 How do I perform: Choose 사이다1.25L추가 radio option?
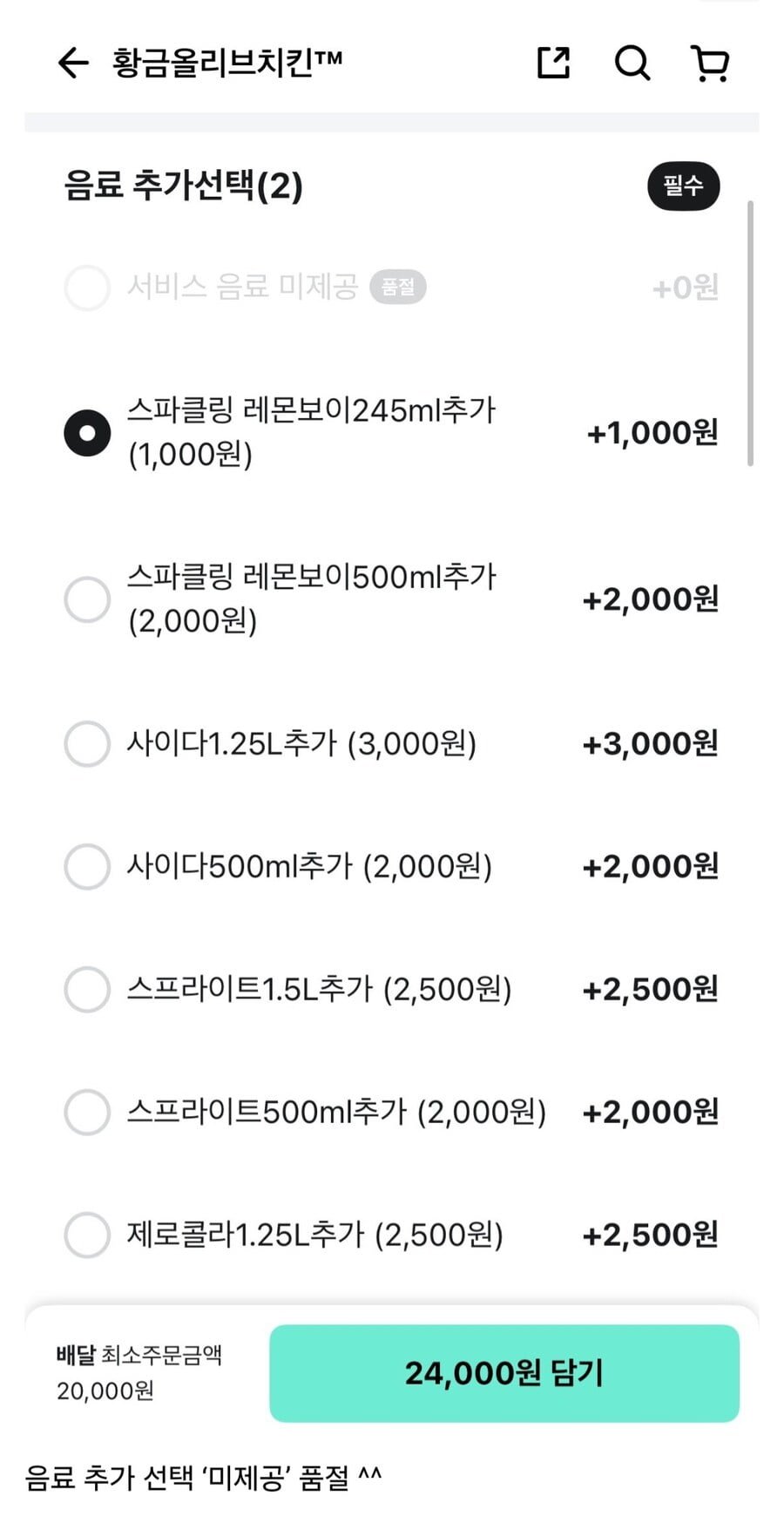pos(87,744)
